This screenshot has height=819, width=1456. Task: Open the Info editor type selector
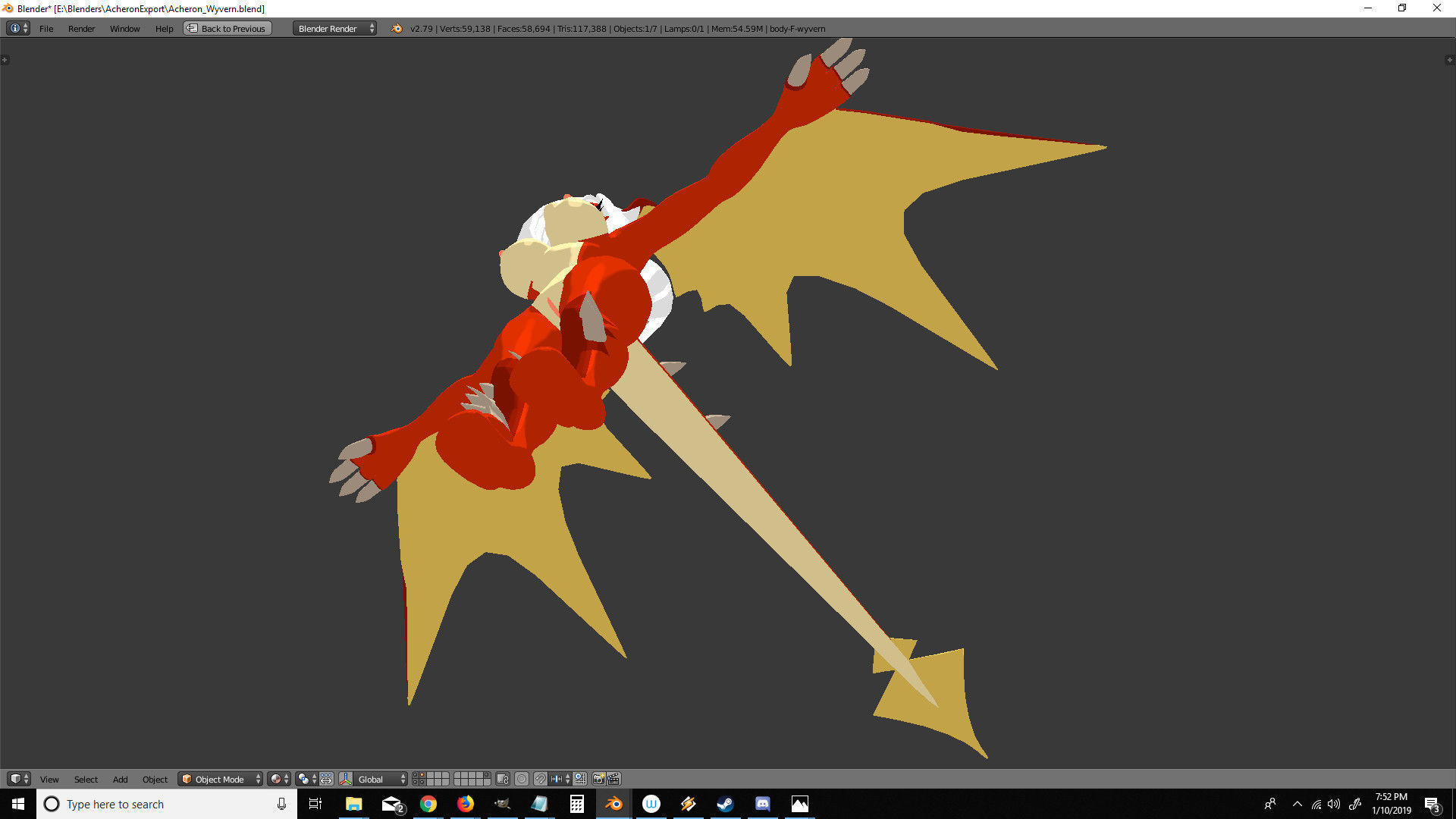pyautogui.click(x=18, y=28)
